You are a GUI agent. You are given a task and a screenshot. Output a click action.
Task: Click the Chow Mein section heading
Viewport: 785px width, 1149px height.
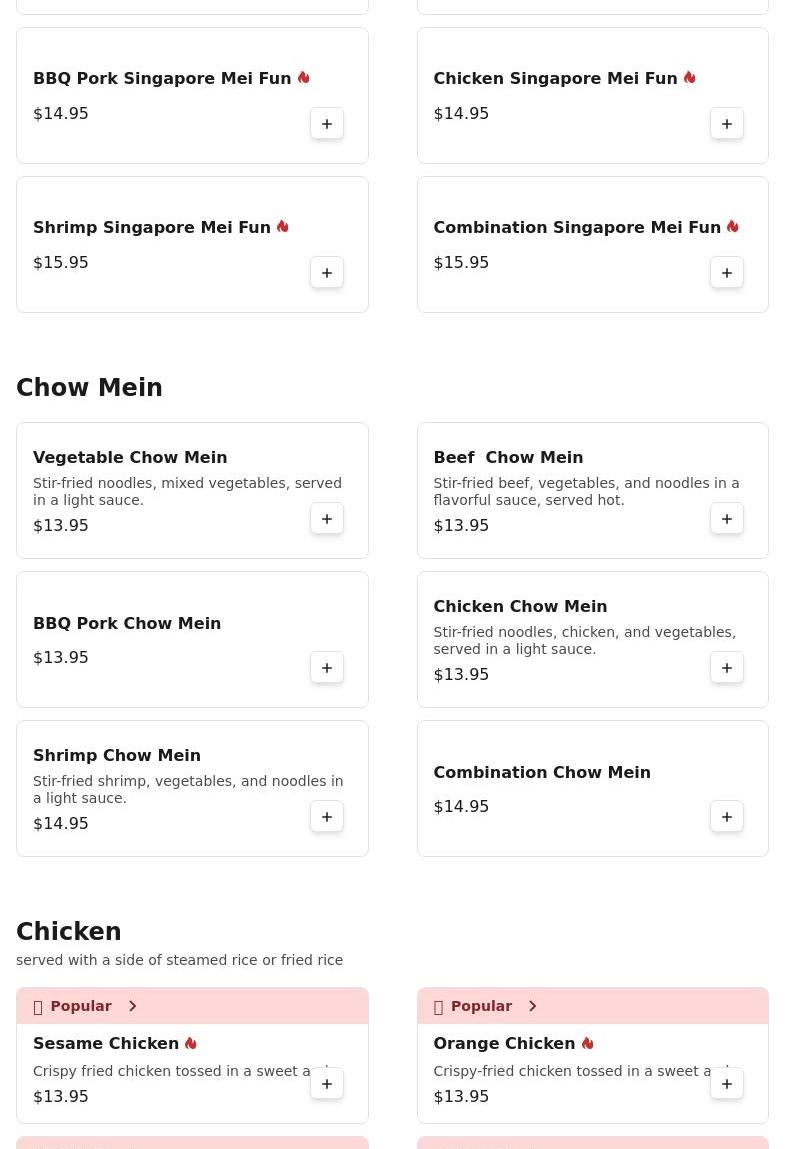click(89, 387)
